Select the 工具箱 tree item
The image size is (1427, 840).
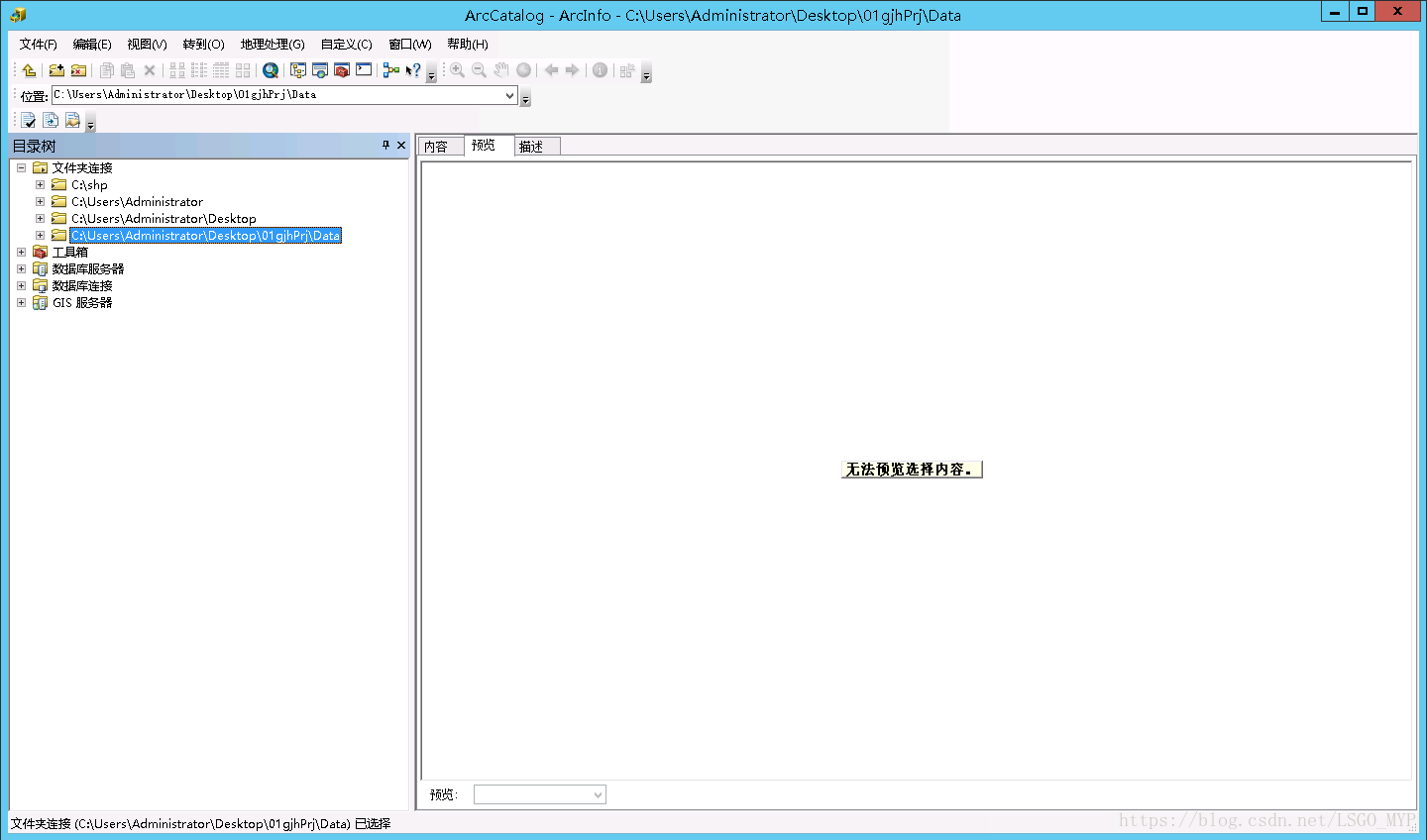click(70, 253)
